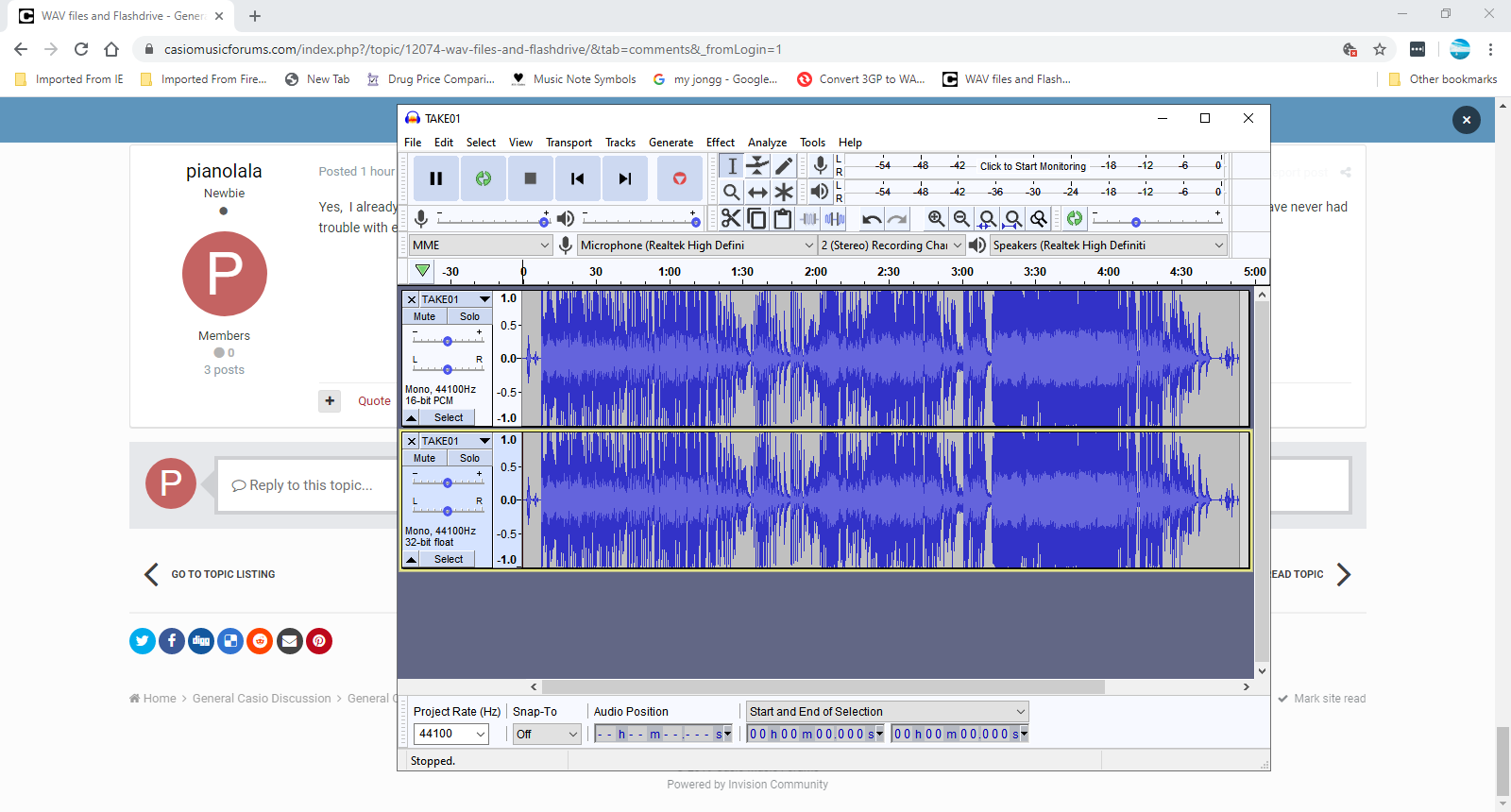
Task: Click the Stop button in transport toolbar
Action: click(531, 178)
